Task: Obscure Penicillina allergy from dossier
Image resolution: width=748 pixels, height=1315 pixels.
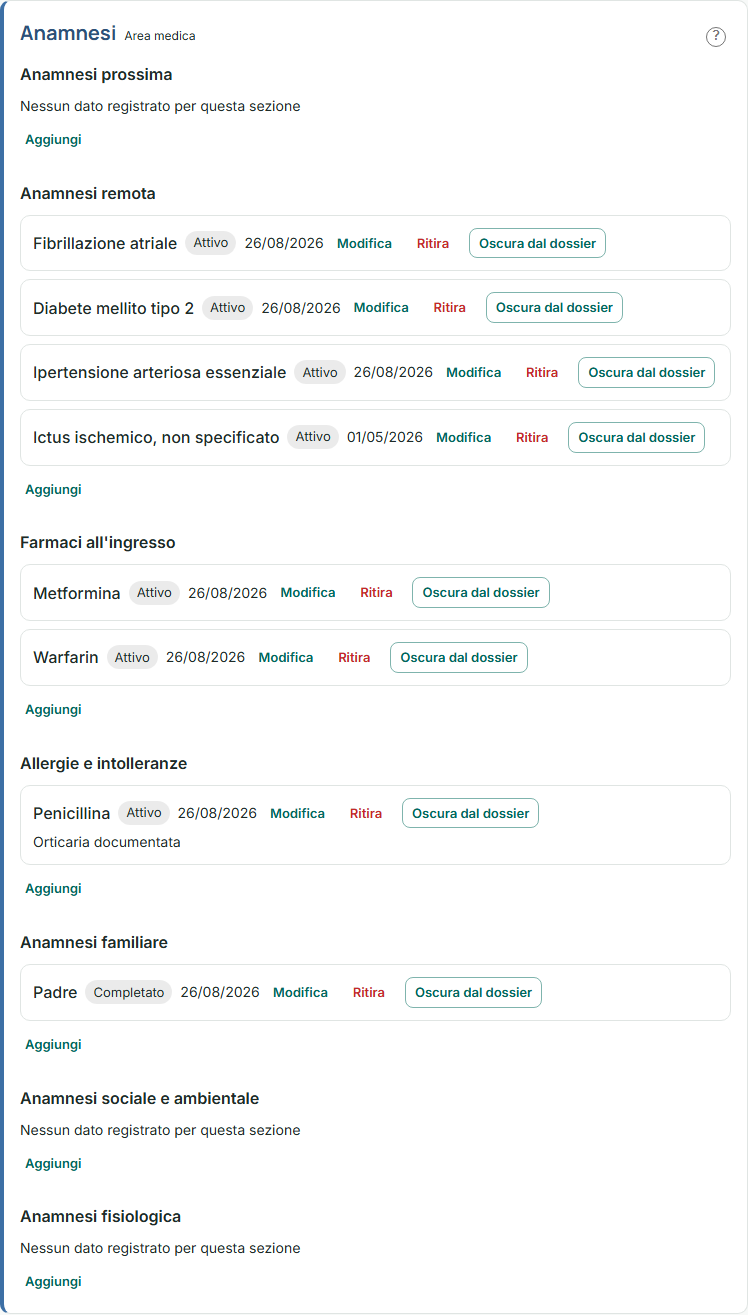Action: pos(470,814)
